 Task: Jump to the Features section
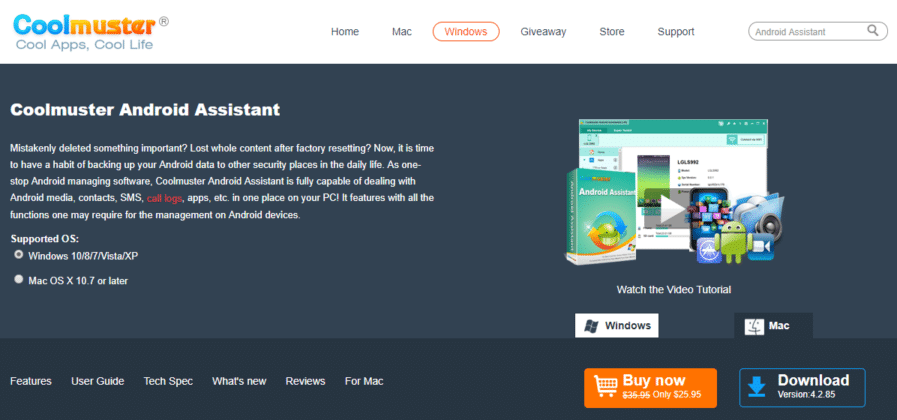(31, 381)
